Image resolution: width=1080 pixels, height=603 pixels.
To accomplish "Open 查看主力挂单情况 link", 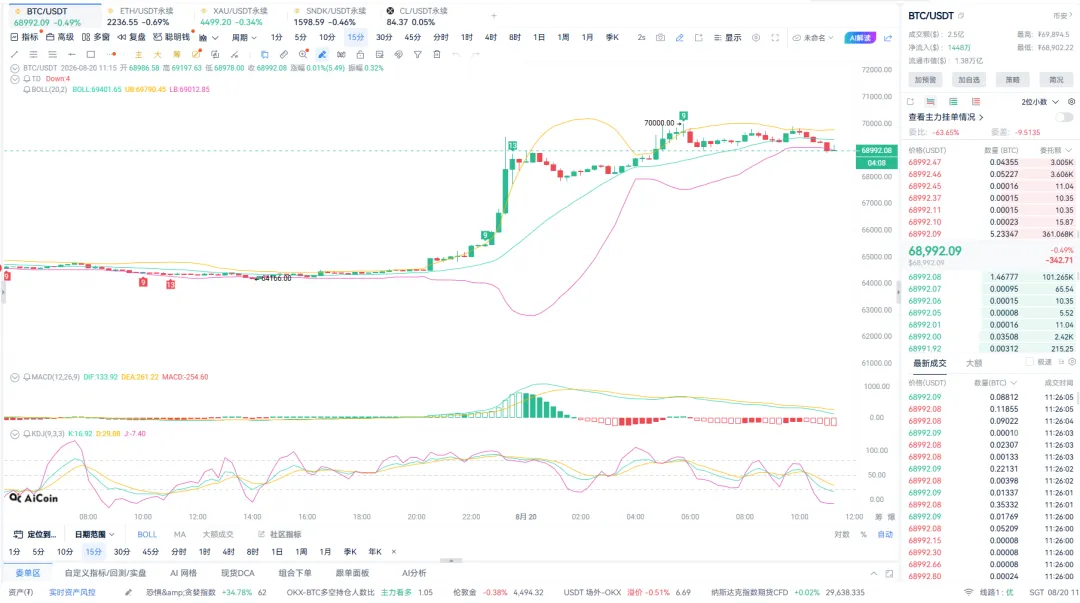I will click(946, 117).
